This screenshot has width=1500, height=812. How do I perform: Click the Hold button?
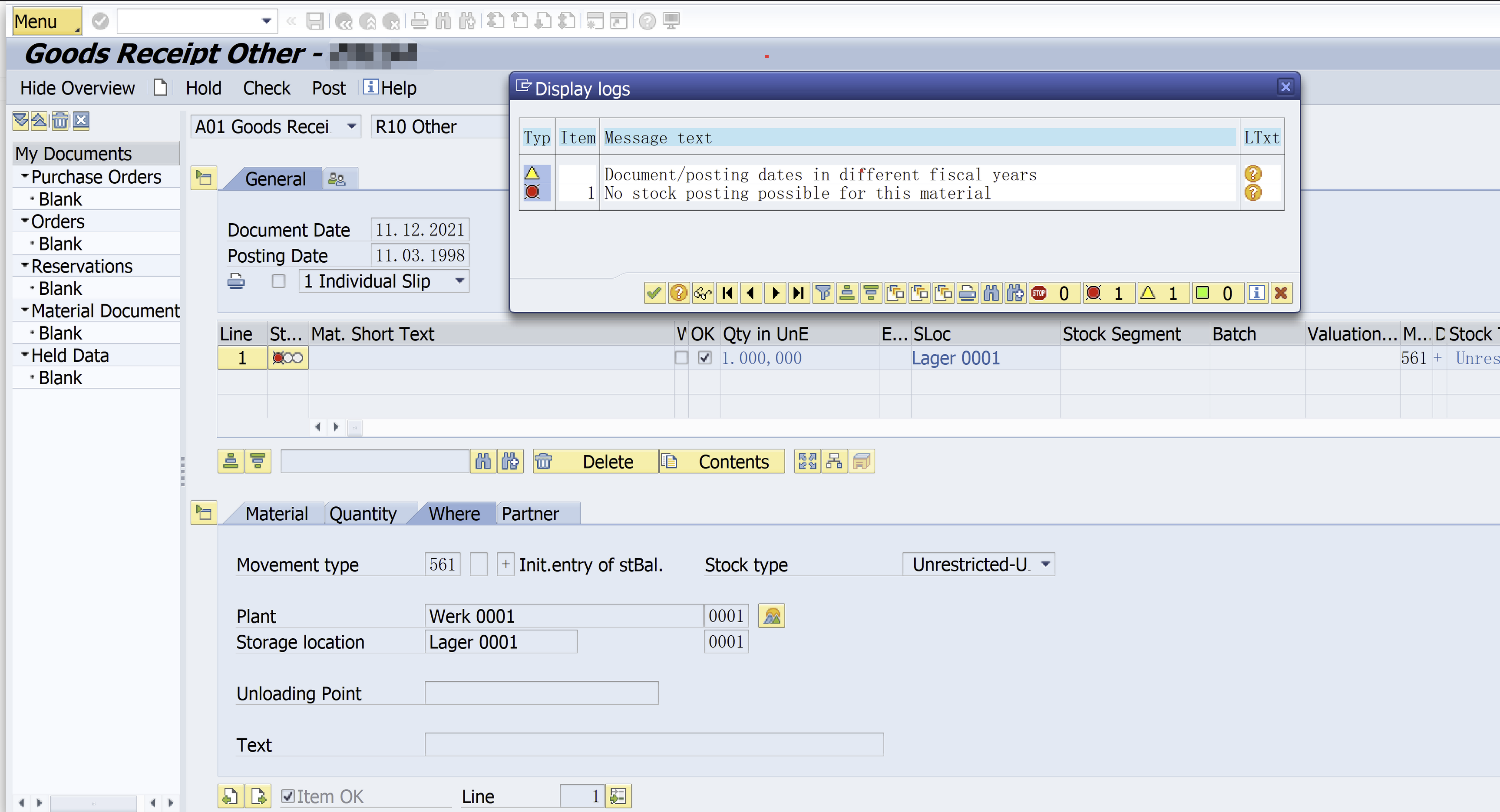tap(203, 88)
